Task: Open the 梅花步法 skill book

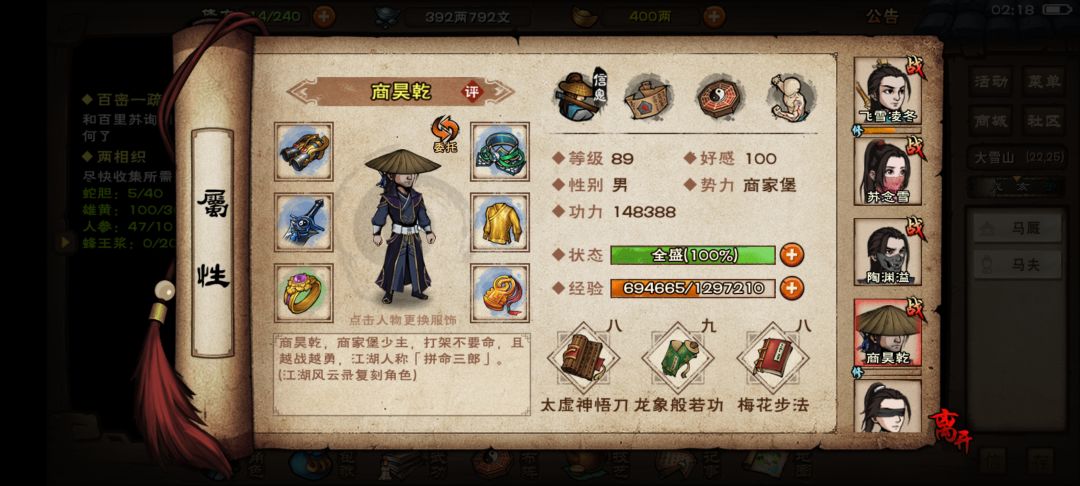Action: 773,357
